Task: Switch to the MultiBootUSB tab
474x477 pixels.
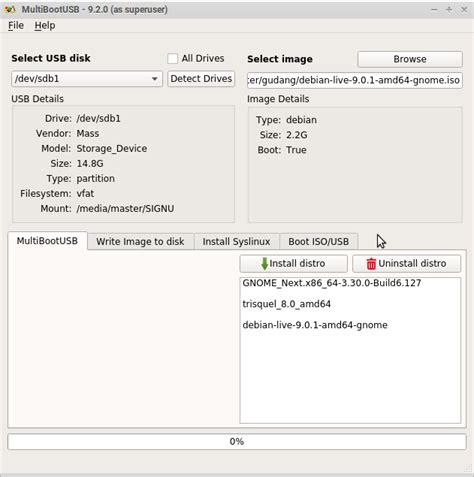Action: click(x=47, y=241)
